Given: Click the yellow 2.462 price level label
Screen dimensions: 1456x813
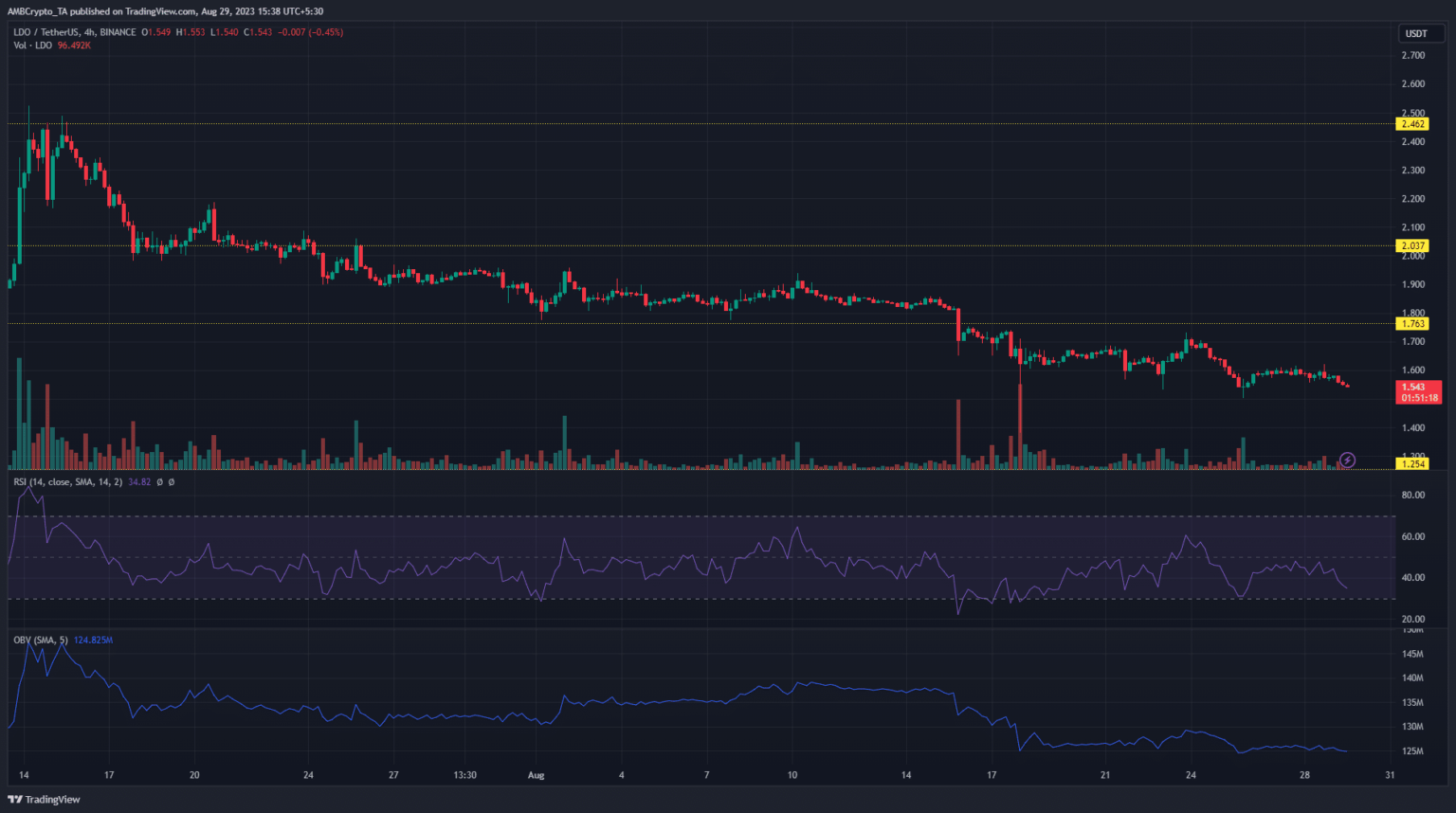Looking at the screenshot, I should coord(1412,124).
